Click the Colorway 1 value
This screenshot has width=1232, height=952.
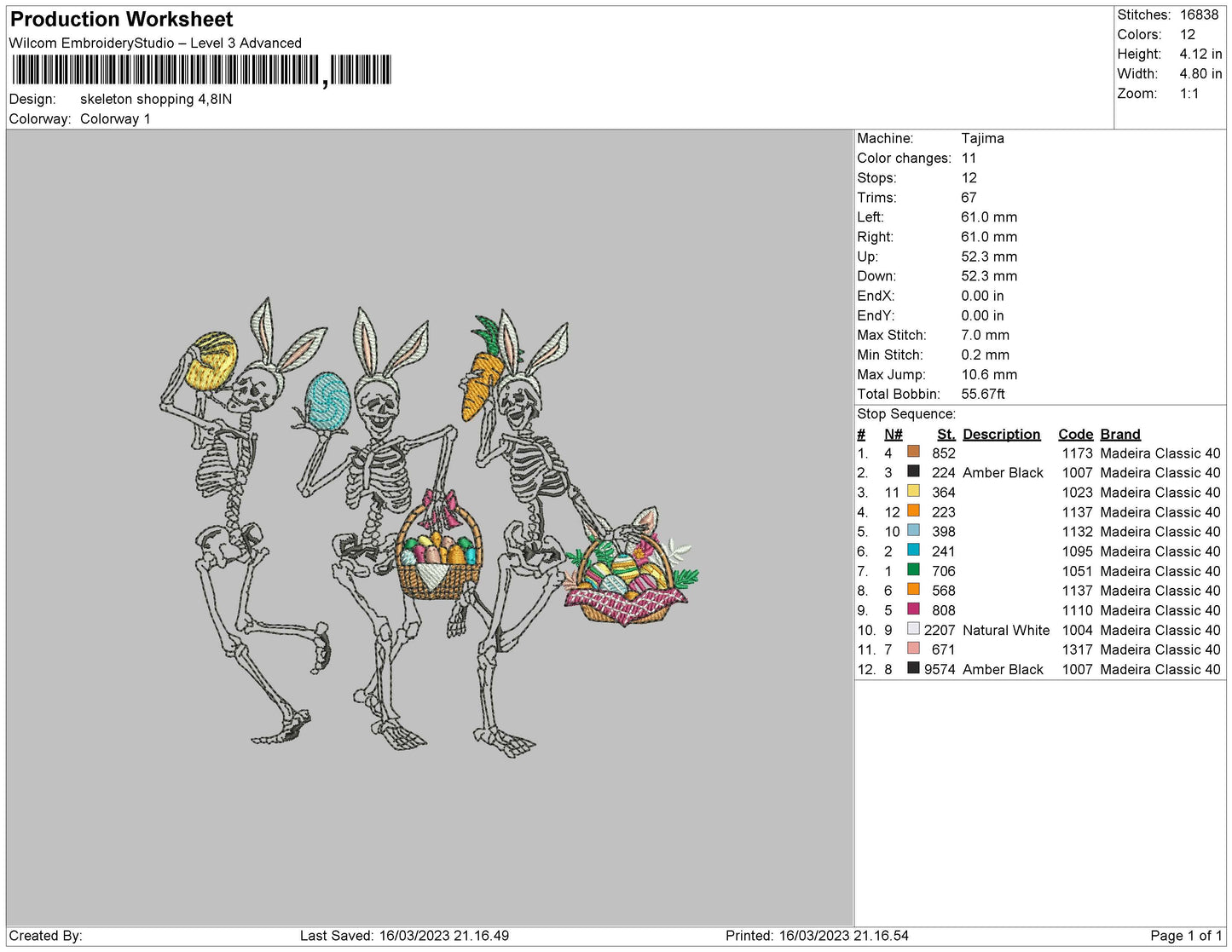pyautogui.click(x=115, y=118)
